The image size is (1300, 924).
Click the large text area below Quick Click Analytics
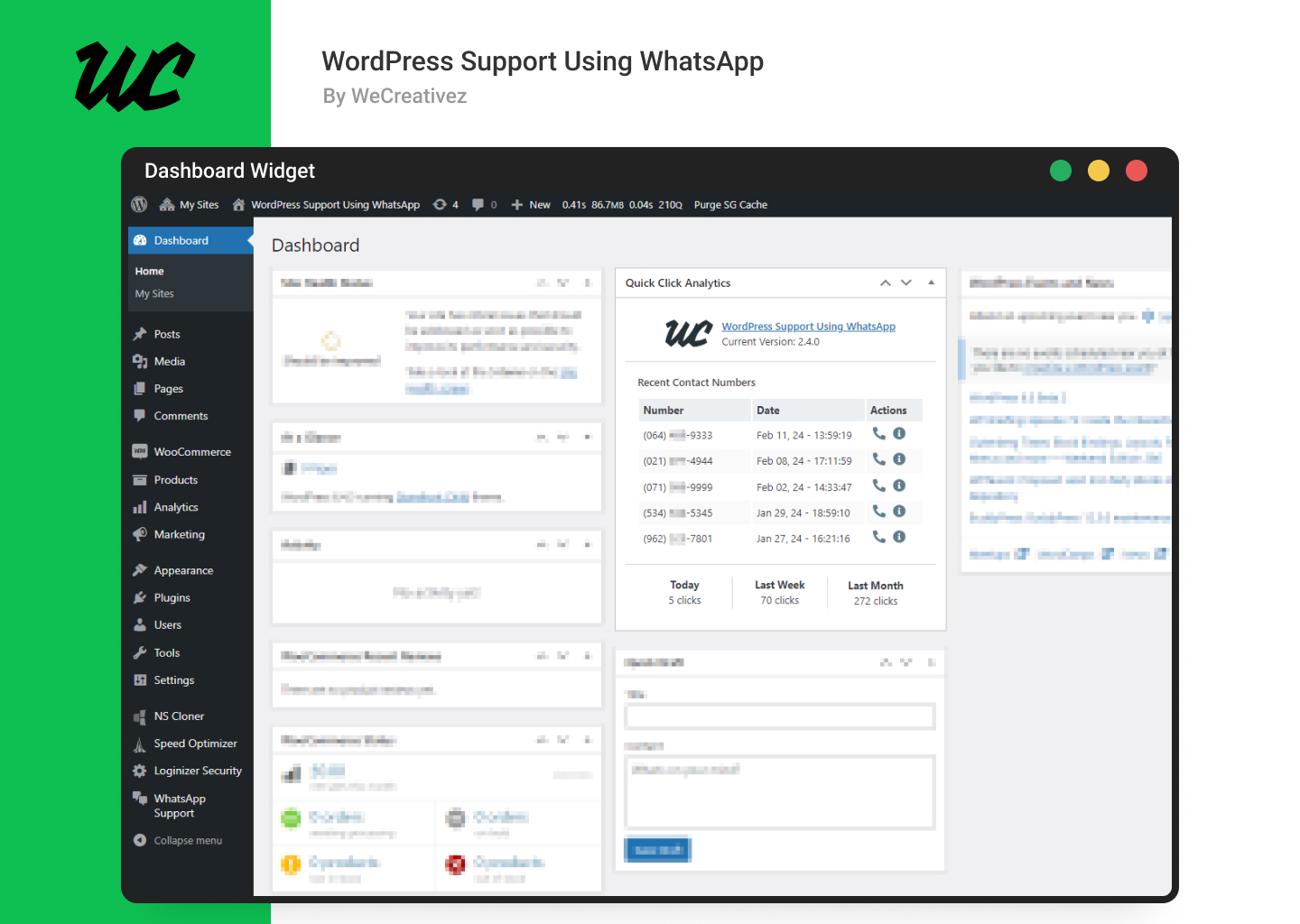(780, 792)
